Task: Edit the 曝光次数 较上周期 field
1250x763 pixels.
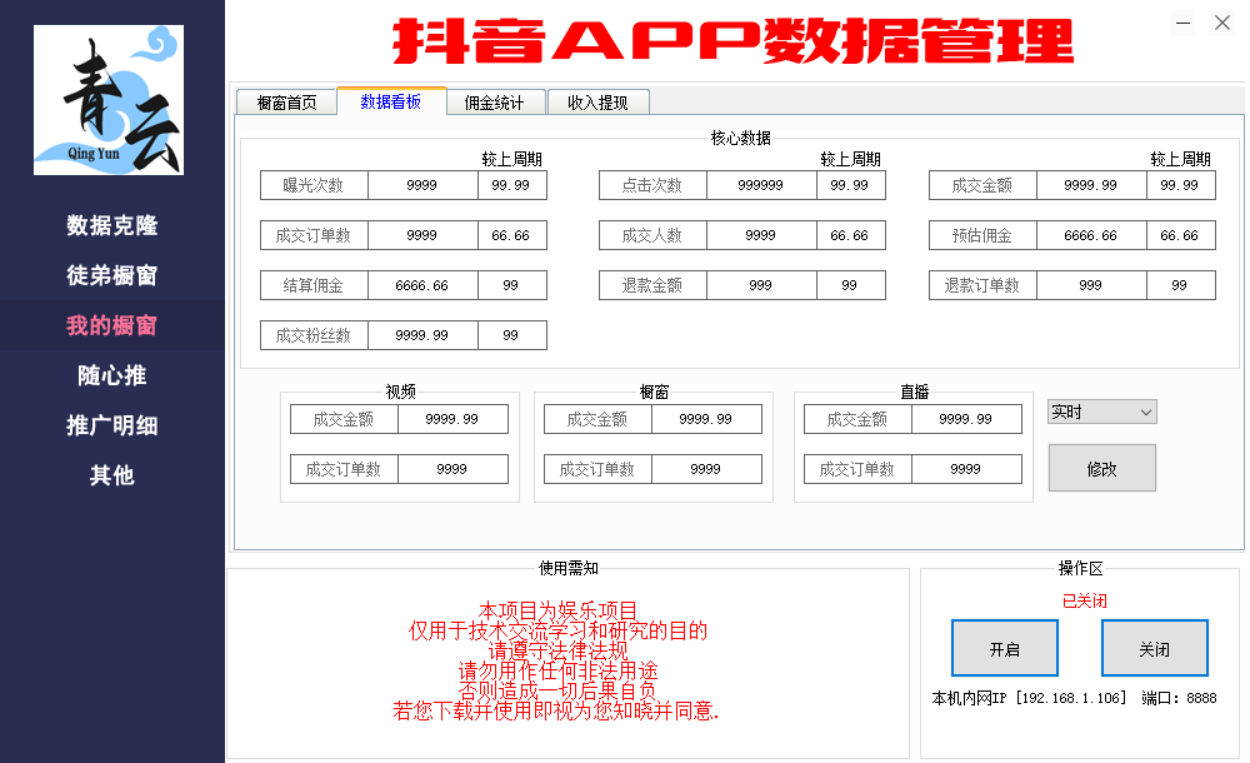Action: pyautogui.click(x=511, y=185)
